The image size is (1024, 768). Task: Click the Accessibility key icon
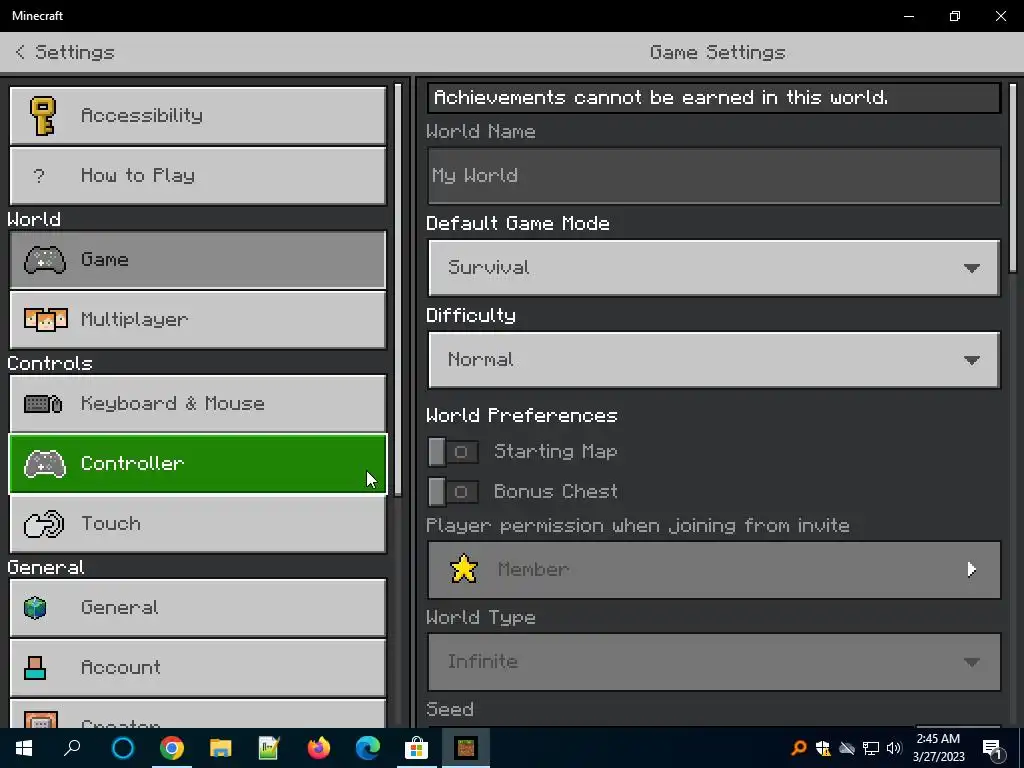point(43,116)
